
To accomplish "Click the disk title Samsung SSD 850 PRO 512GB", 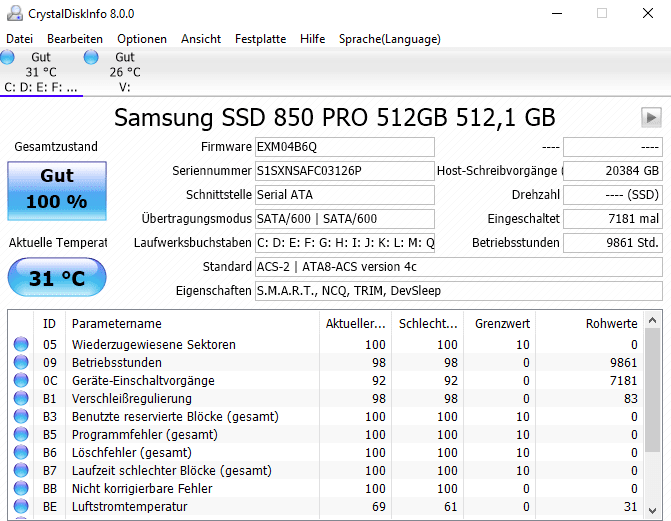I will click(335, 117).
